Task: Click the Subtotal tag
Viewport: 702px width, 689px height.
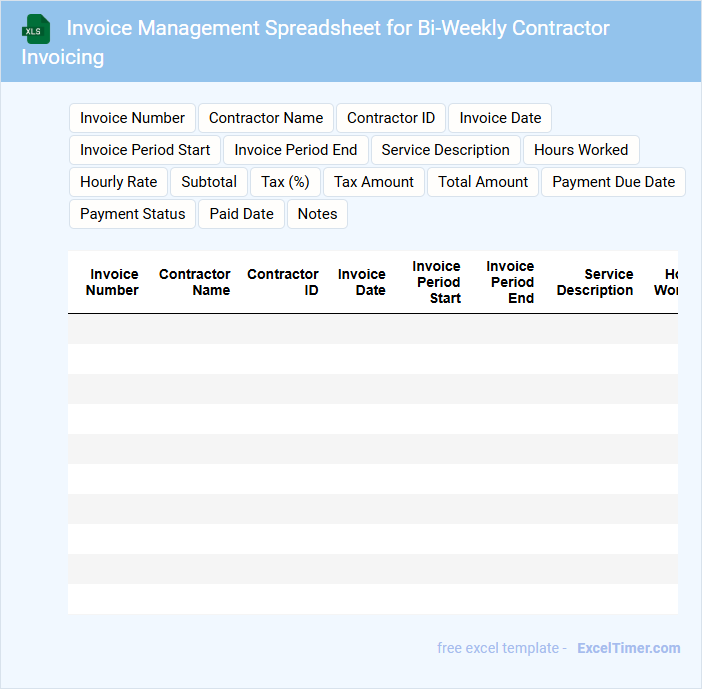Action: tap(209, 182)
